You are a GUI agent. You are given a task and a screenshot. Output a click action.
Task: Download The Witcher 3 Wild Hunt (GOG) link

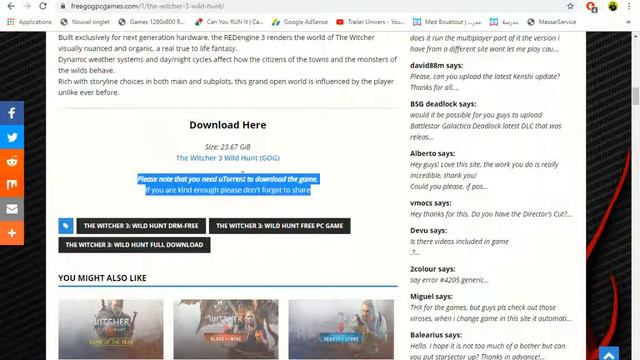(x=228, y=158)
